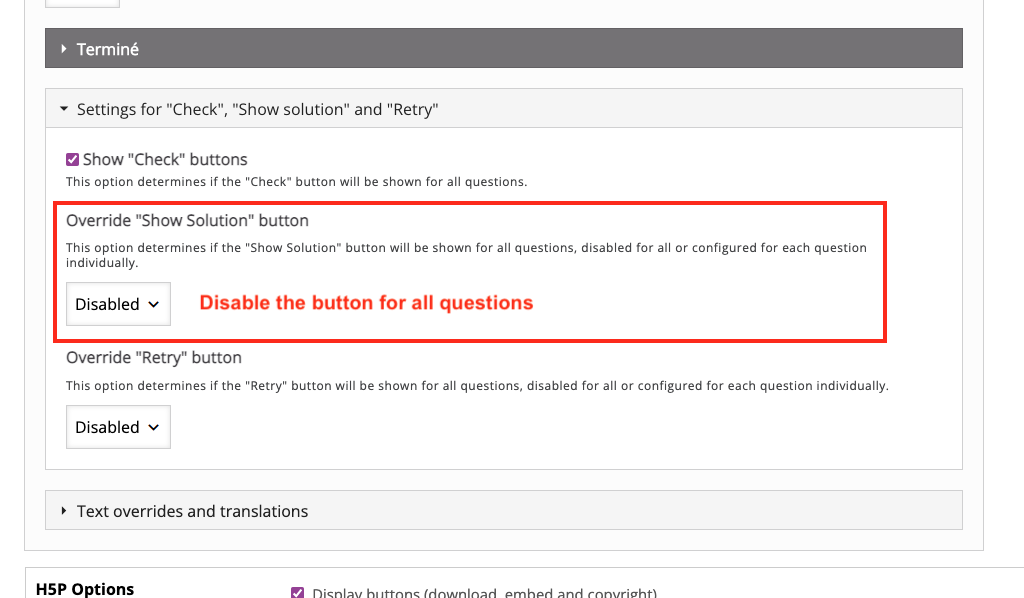Expand the Text overrides and translations triangle icon
The width and height of the screenshot is (1024, 598).
63,511
